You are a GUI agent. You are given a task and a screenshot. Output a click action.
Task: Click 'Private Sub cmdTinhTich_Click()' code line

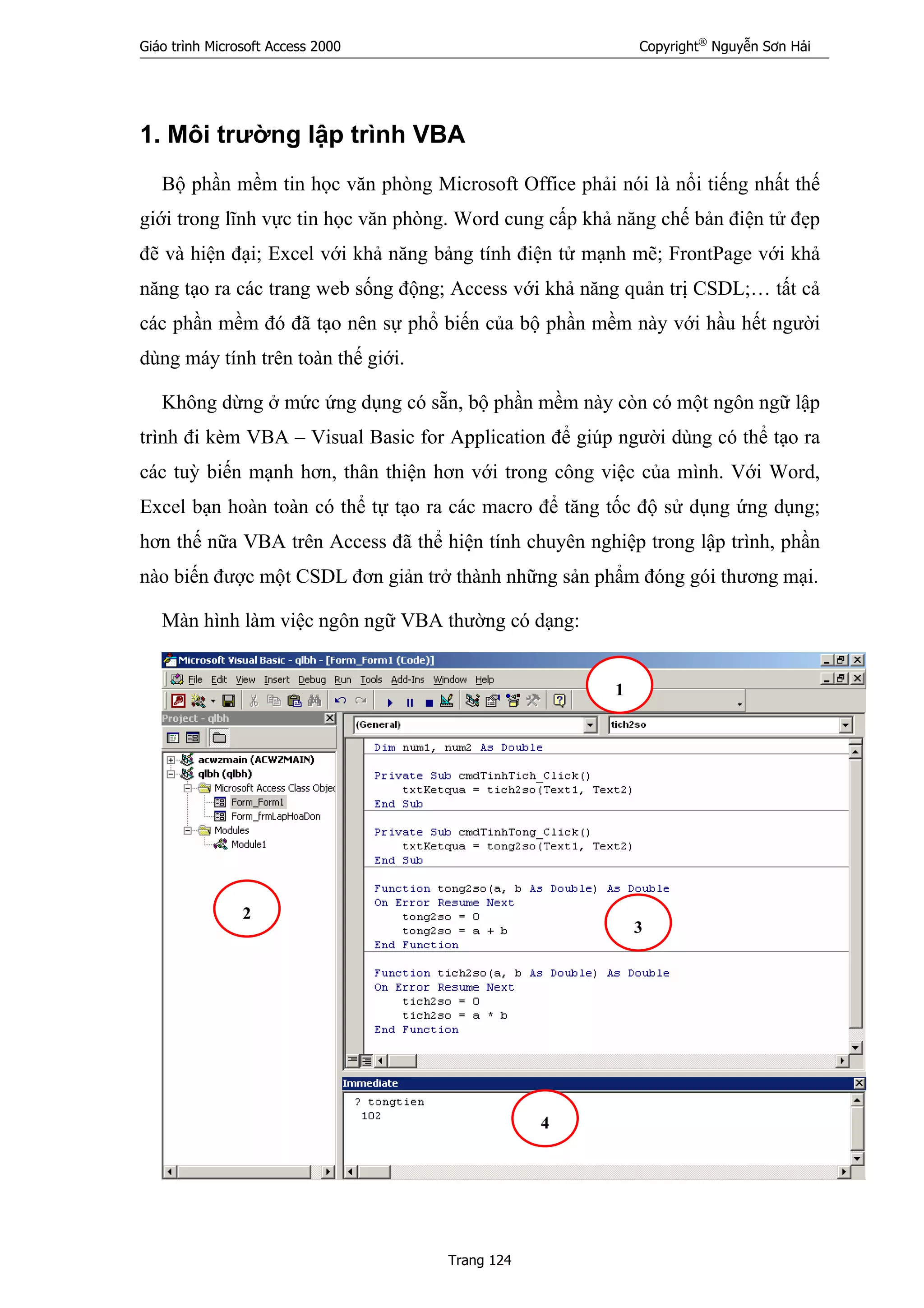[482, 775]
